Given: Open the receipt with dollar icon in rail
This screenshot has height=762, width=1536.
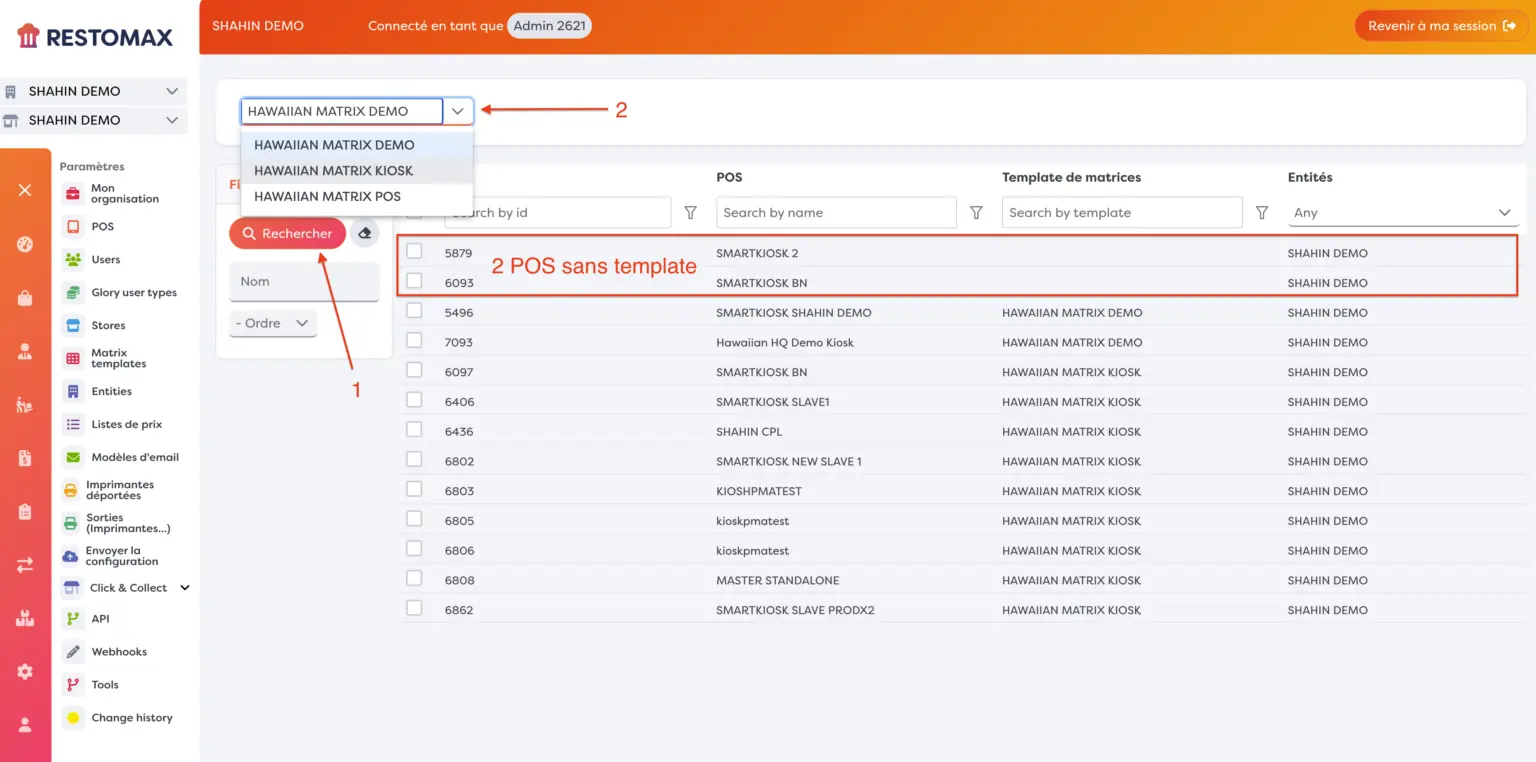Looking at the screenshot, I should tap(25, 458).
